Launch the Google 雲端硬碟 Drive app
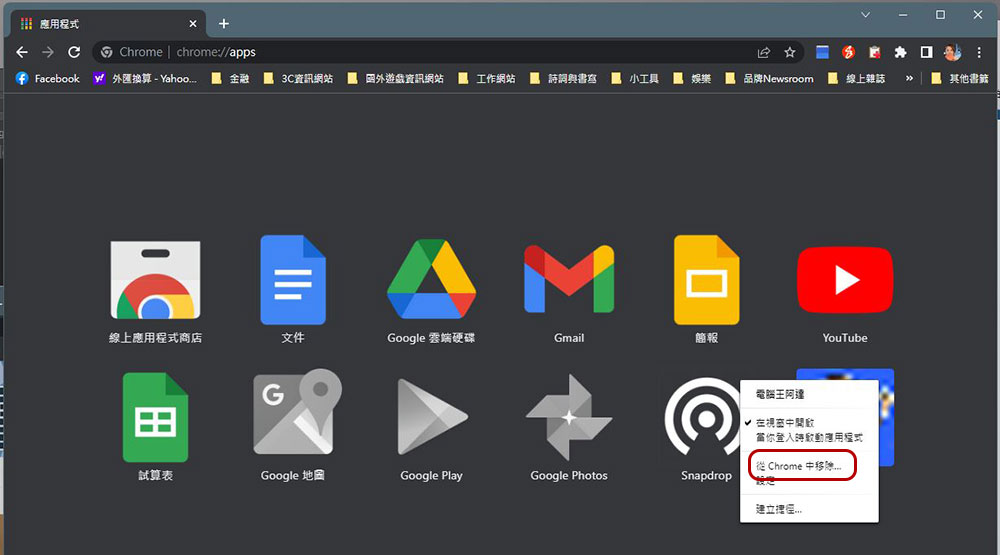The image size is (1000, 555). tap(431, 281)
